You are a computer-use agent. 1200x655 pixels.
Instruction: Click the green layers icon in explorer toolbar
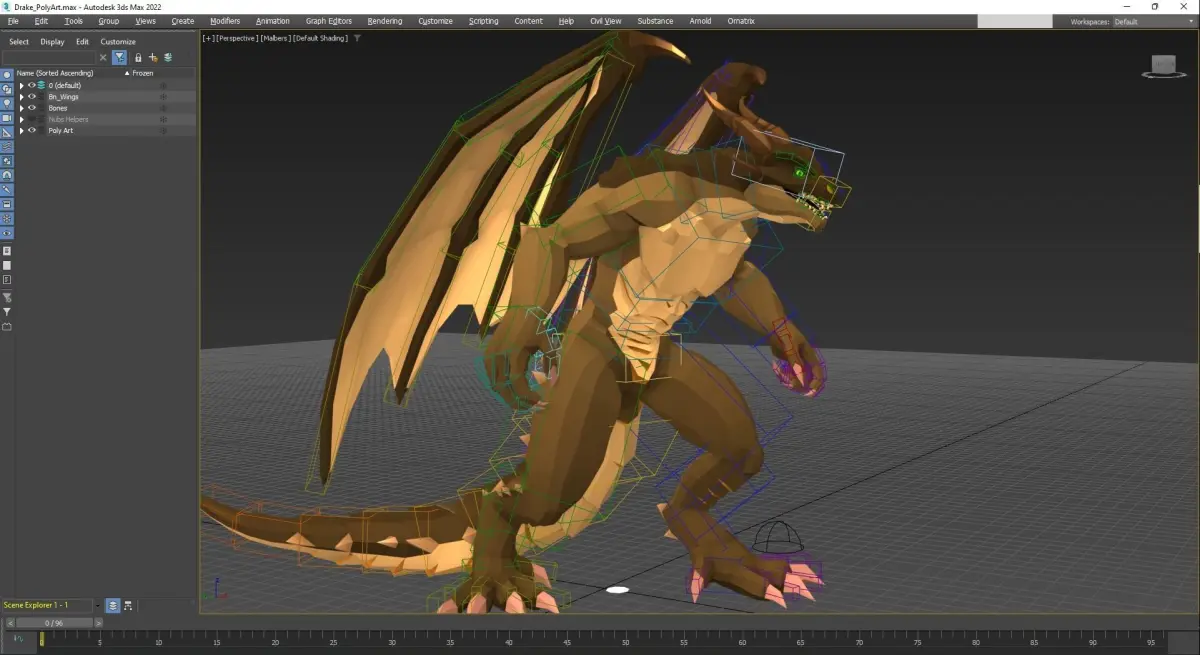[x=168, y=58]
